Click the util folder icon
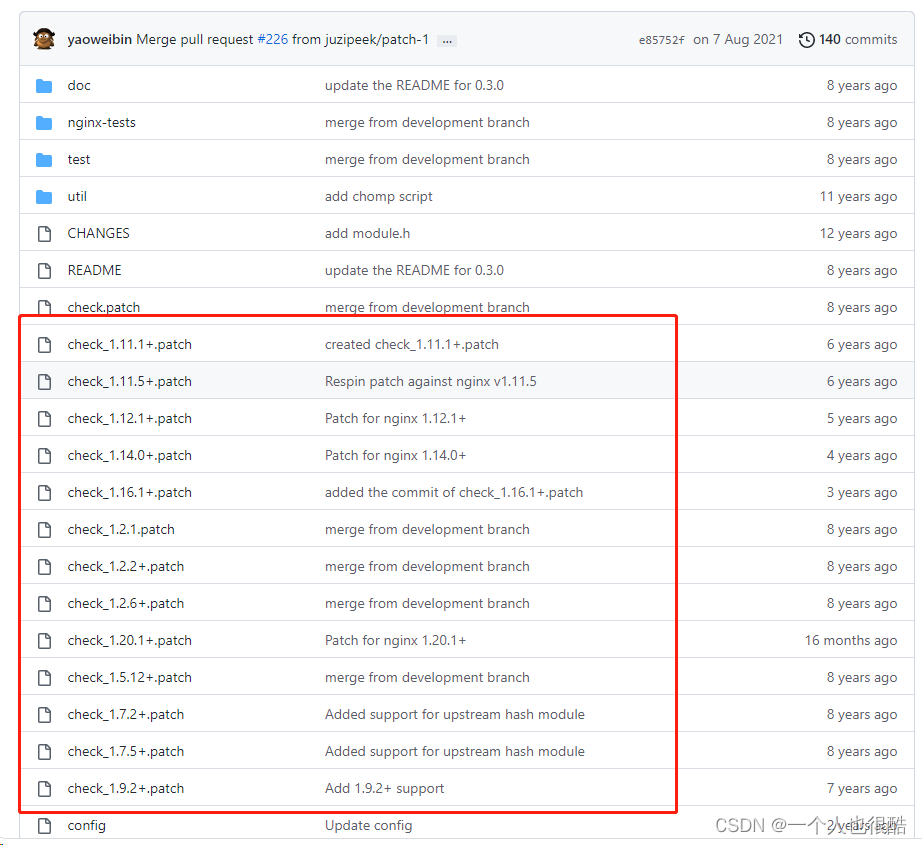Viewport: 922px width, 845px height. pyautogui.click(x=44, y=196)
